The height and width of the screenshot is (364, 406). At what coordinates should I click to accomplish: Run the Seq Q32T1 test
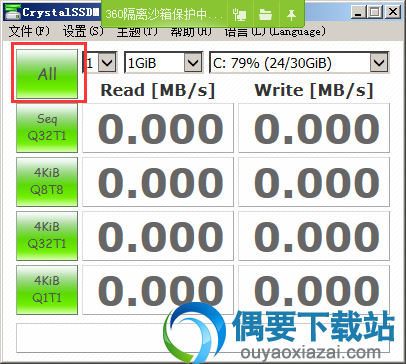[x=47, y=128]
